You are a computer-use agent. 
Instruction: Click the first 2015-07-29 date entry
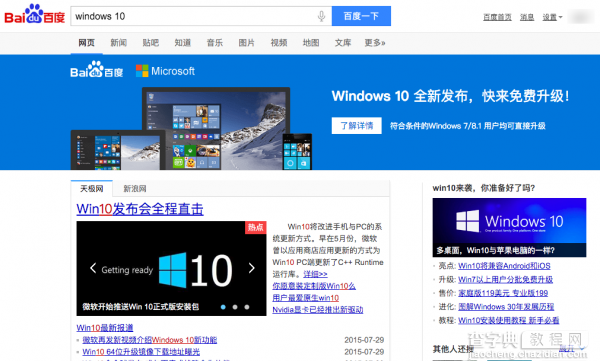tap(364, 340)
